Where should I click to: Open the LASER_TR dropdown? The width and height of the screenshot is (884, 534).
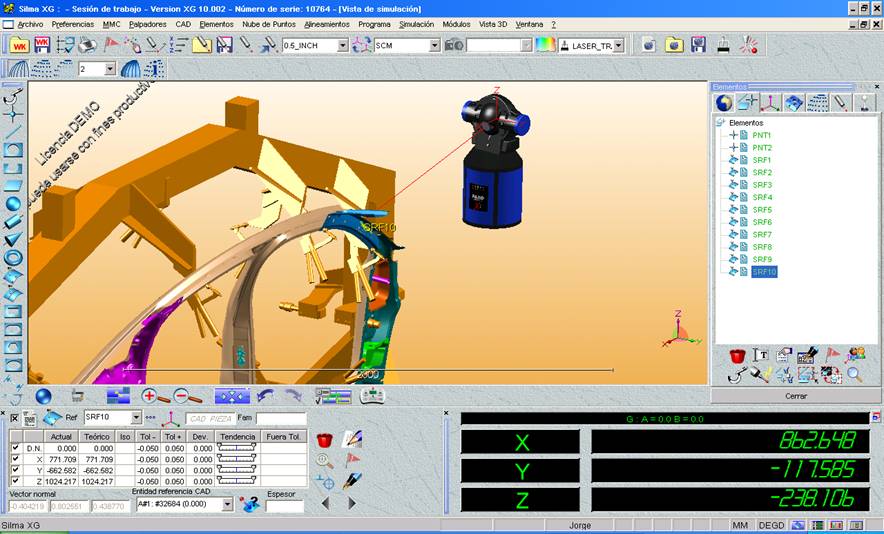pos(618,46)
